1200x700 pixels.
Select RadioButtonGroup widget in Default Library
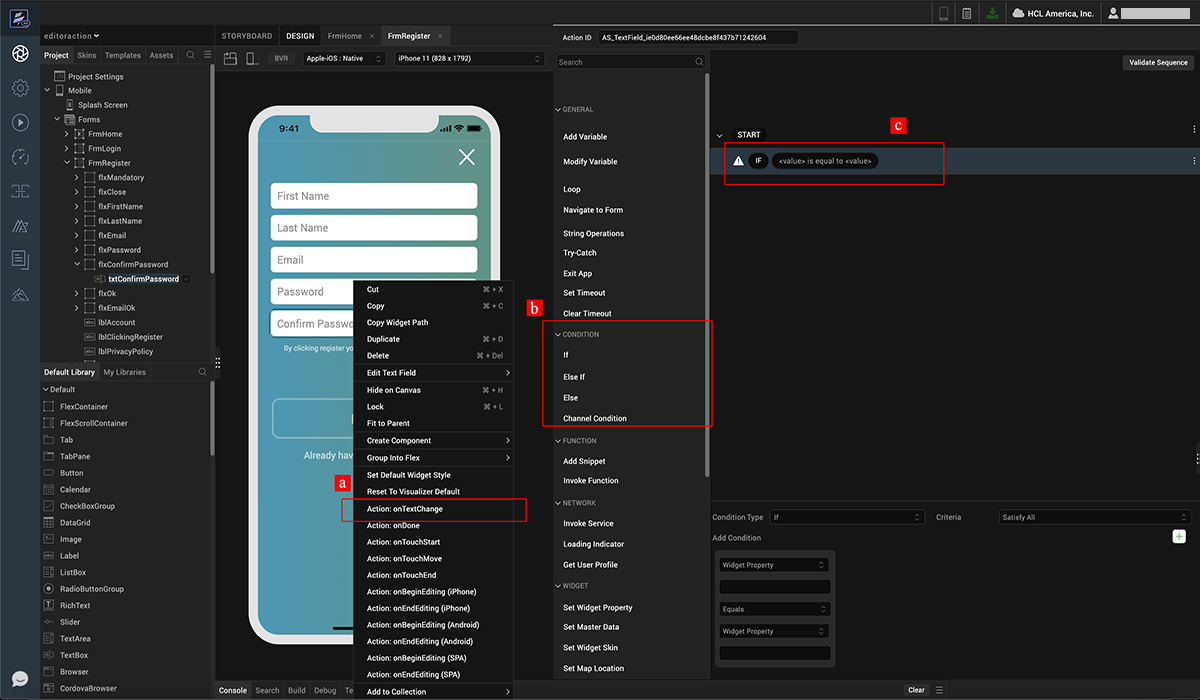tap(91, 589)
